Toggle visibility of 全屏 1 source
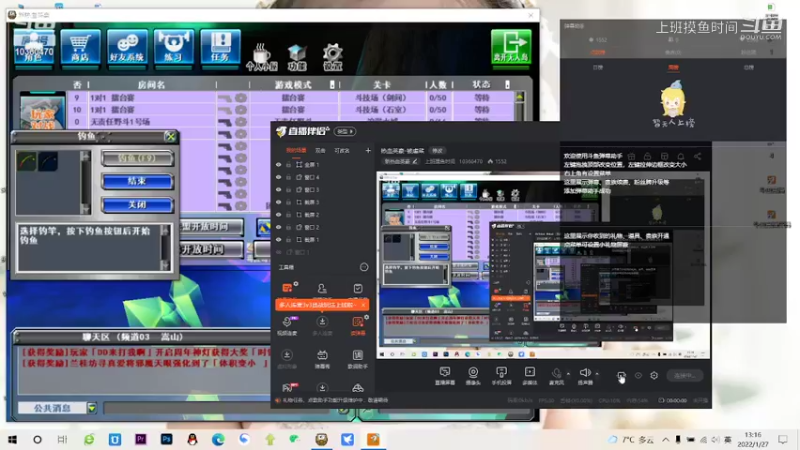800x450 pixels. tap(279, 165)
